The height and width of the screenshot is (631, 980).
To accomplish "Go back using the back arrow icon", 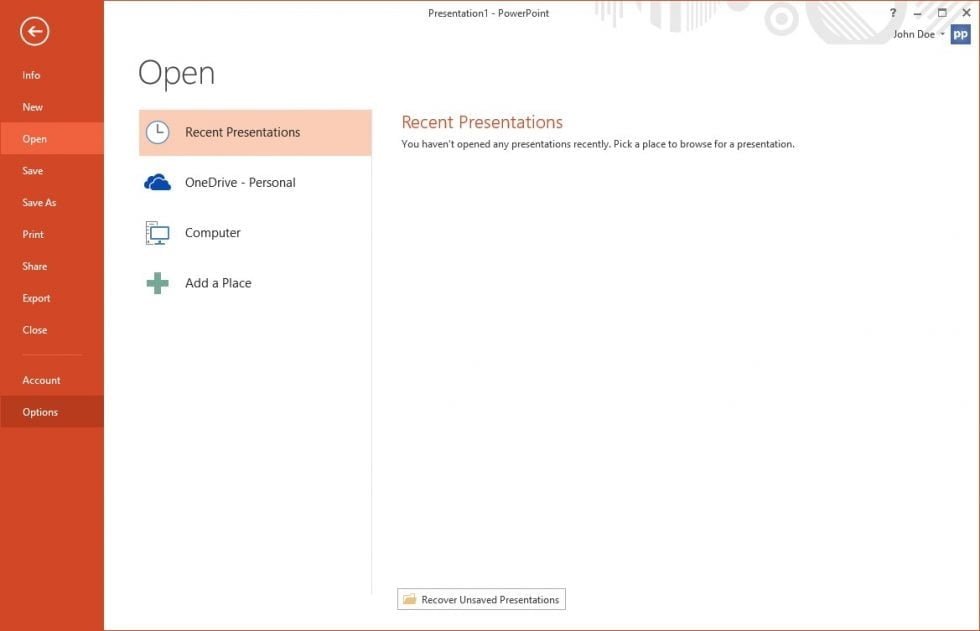I will click(x=34, y=31).
